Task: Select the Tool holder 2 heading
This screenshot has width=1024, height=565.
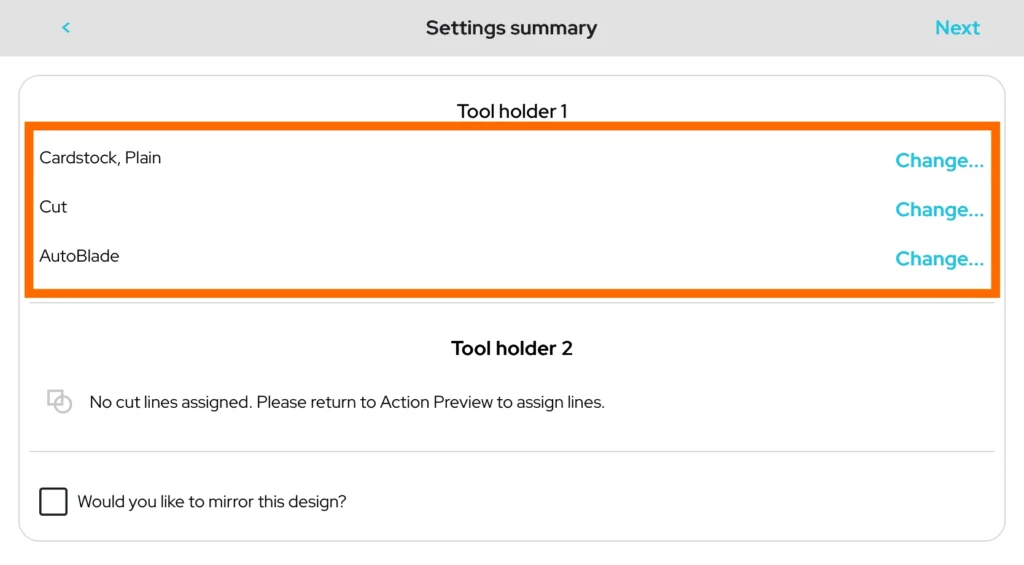Action: (512, 348)
